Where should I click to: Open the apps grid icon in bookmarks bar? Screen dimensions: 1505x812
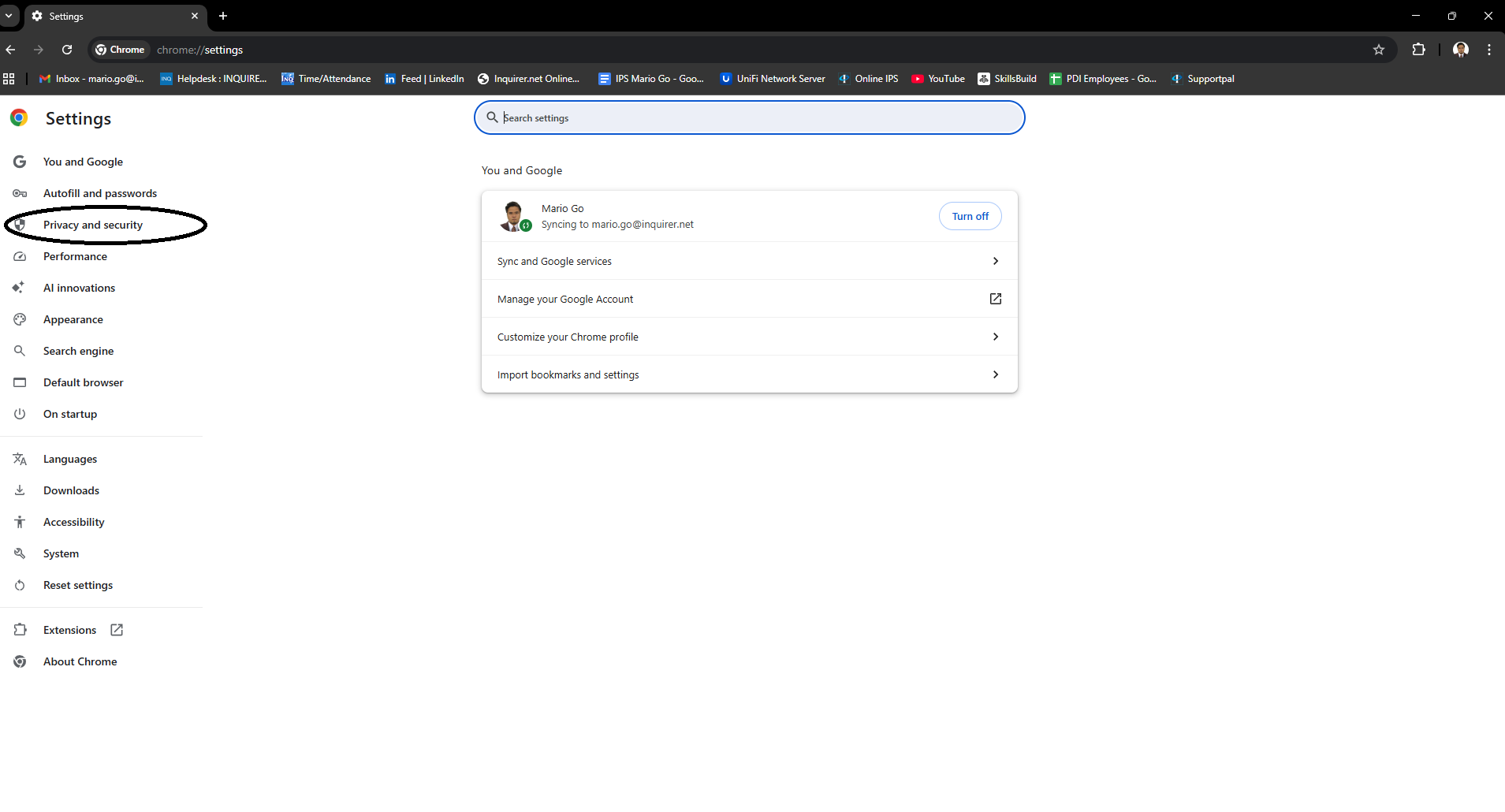[x=9, y=79]
